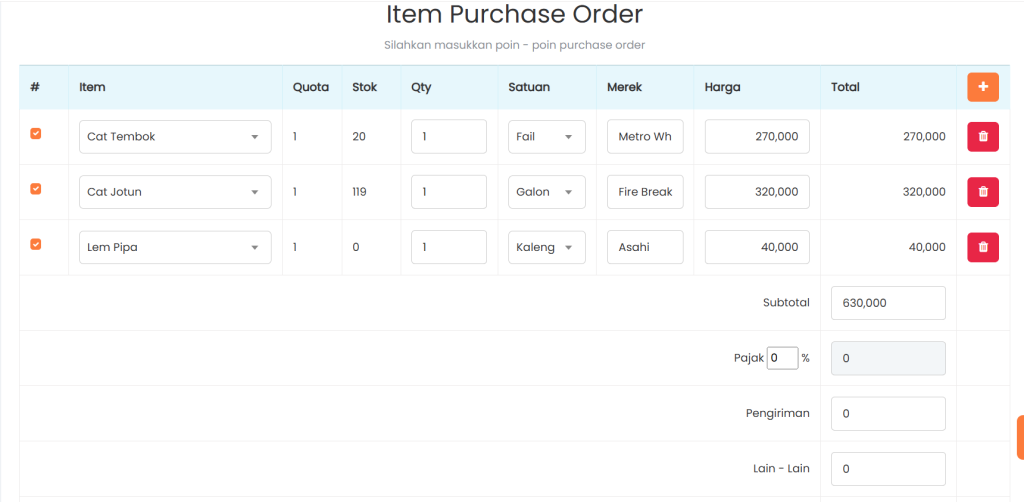Click the orange plus add row button
Image resolution: width=1024 pixels, height=502 pixels.
(982, 87)
